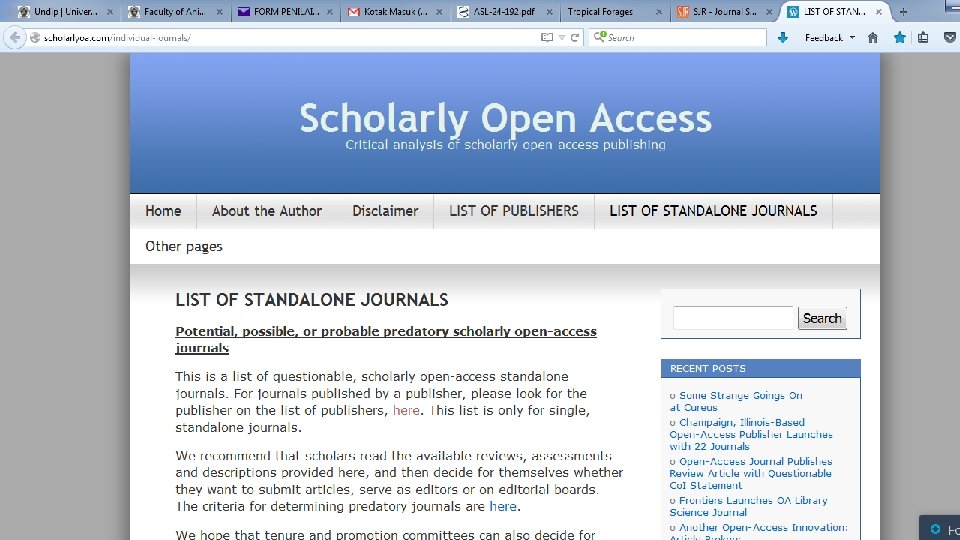Viewport: 960px width, 540px height.
Task: Click the 'Potential, possible, or probable predatory' subheading
Action: point(386,340)
